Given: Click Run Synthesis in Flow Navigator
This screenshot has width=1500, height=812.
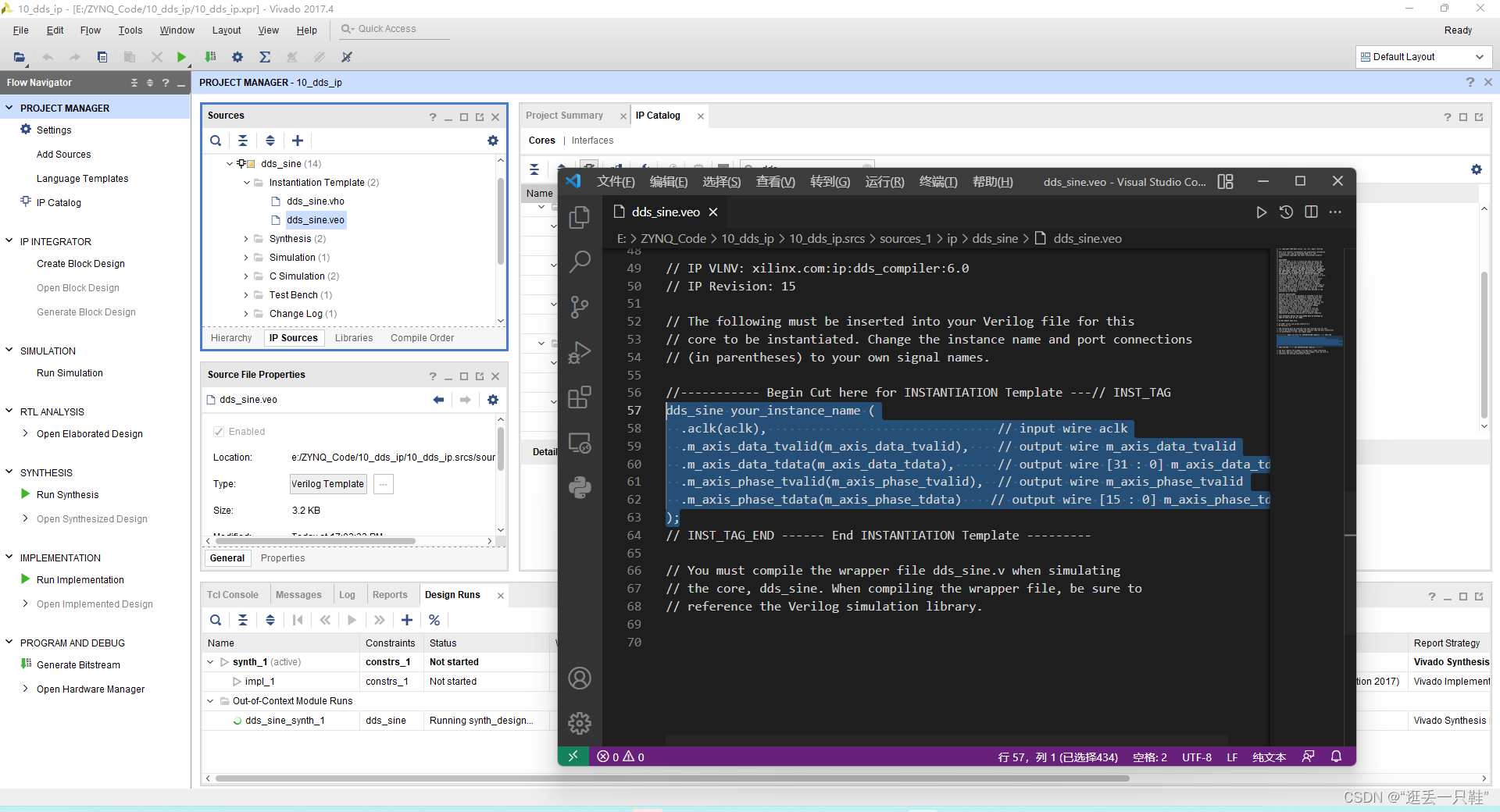Looking at the screenshot, I should click(x=68, y=495).
